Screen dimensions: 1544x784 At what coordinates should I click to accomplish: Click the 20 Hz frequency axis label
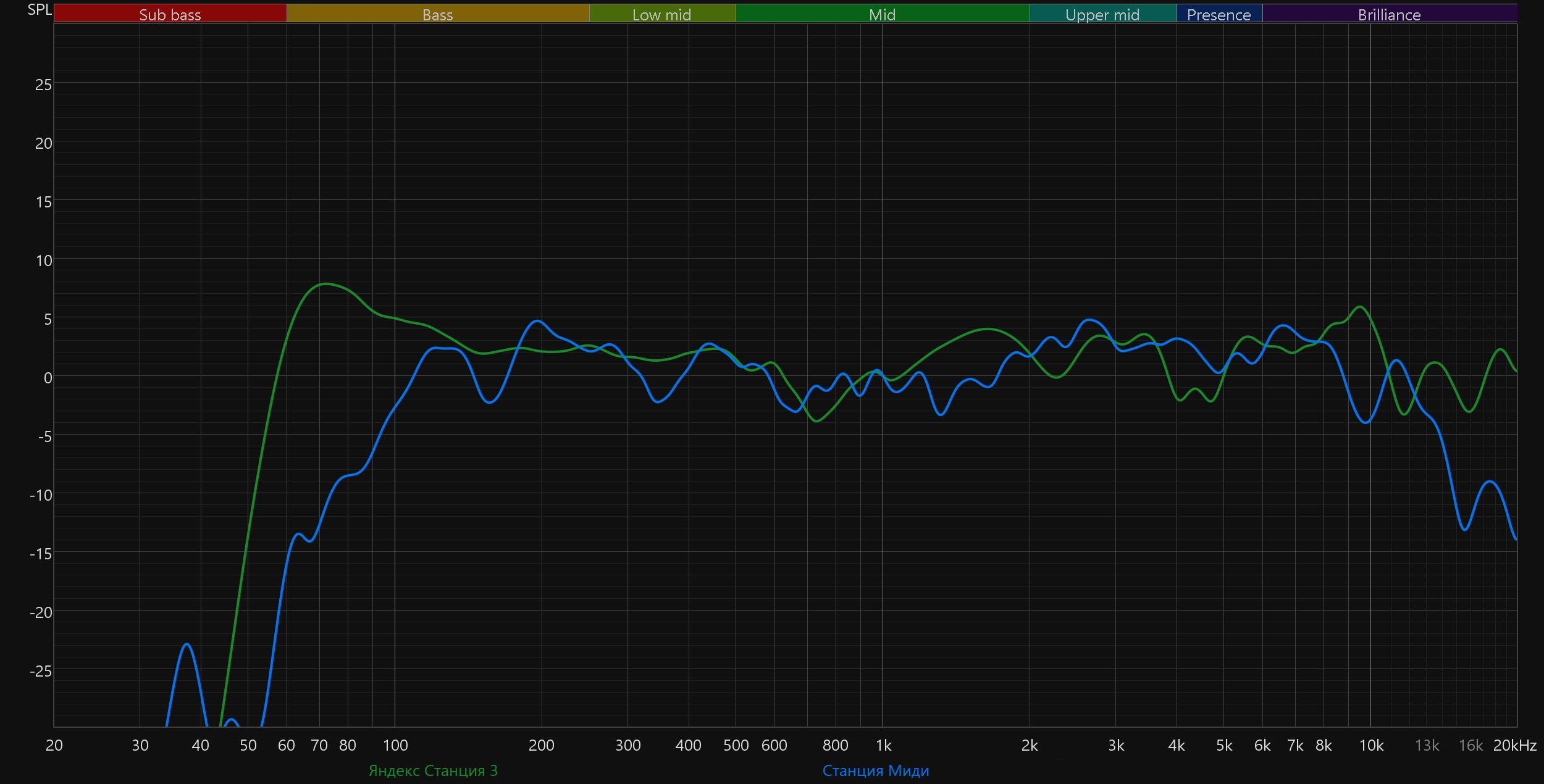[x=54, y=746]
